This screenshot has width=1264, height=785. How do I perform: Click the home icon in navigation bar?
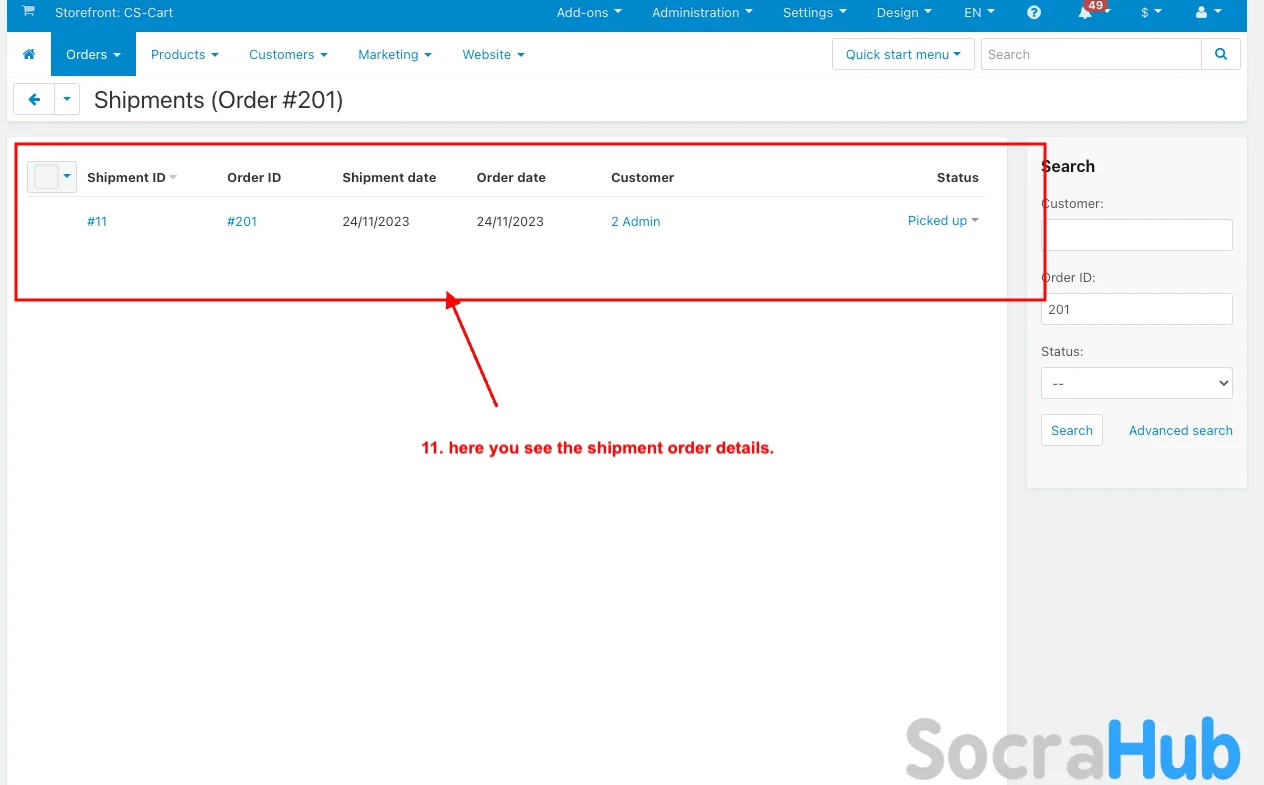pos(29,55)
